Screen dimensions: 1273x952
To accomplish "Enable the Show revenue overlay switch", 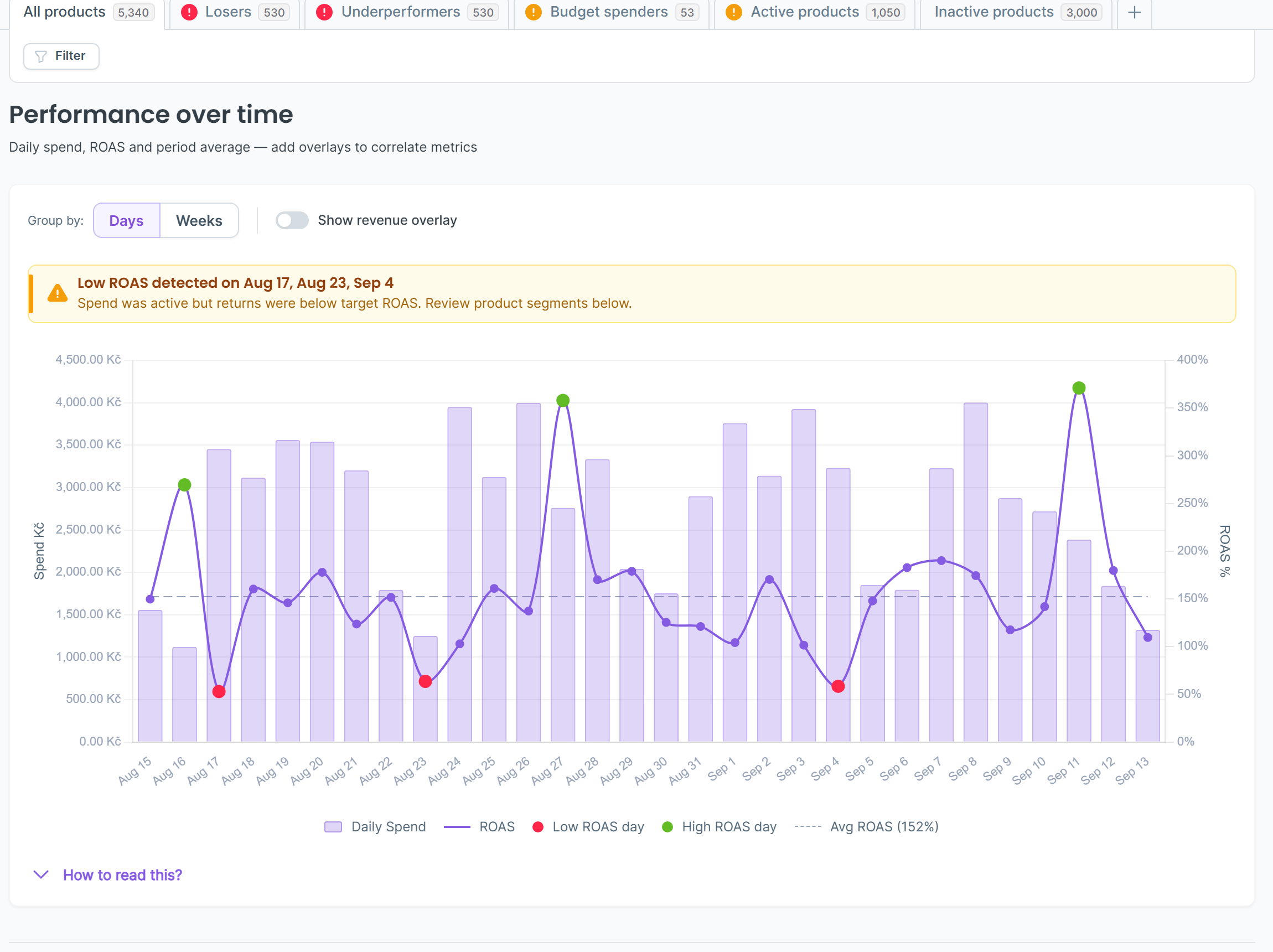I will point(292,220).
